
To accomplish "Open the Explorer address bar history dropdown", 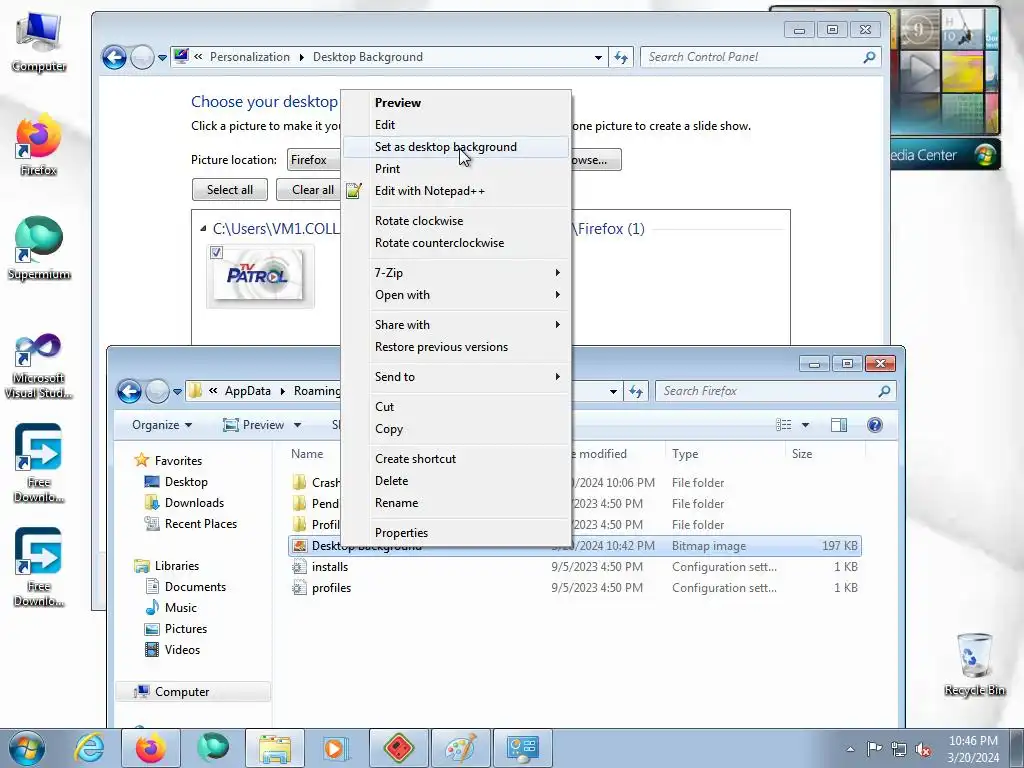I will [613, 391].
